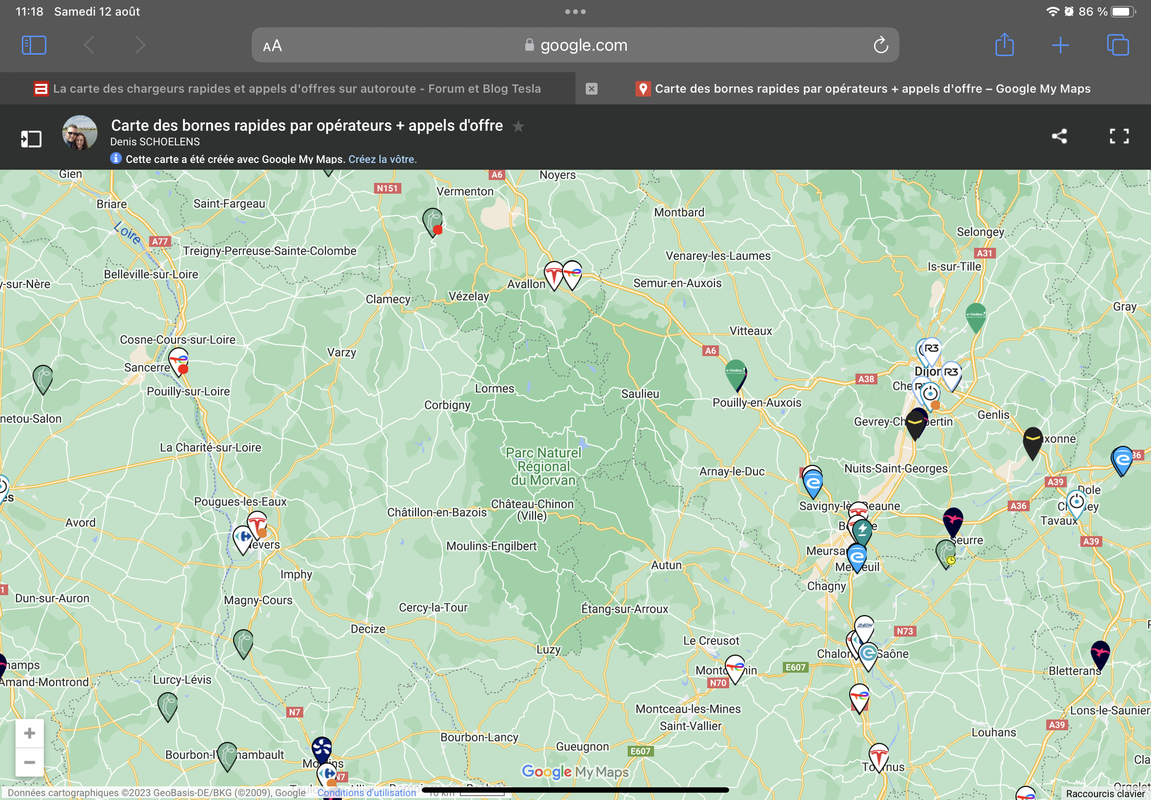Viewport: 1151px width, 800px height.
Task: Show the Safari tab overview
Action: [1117, 46]
